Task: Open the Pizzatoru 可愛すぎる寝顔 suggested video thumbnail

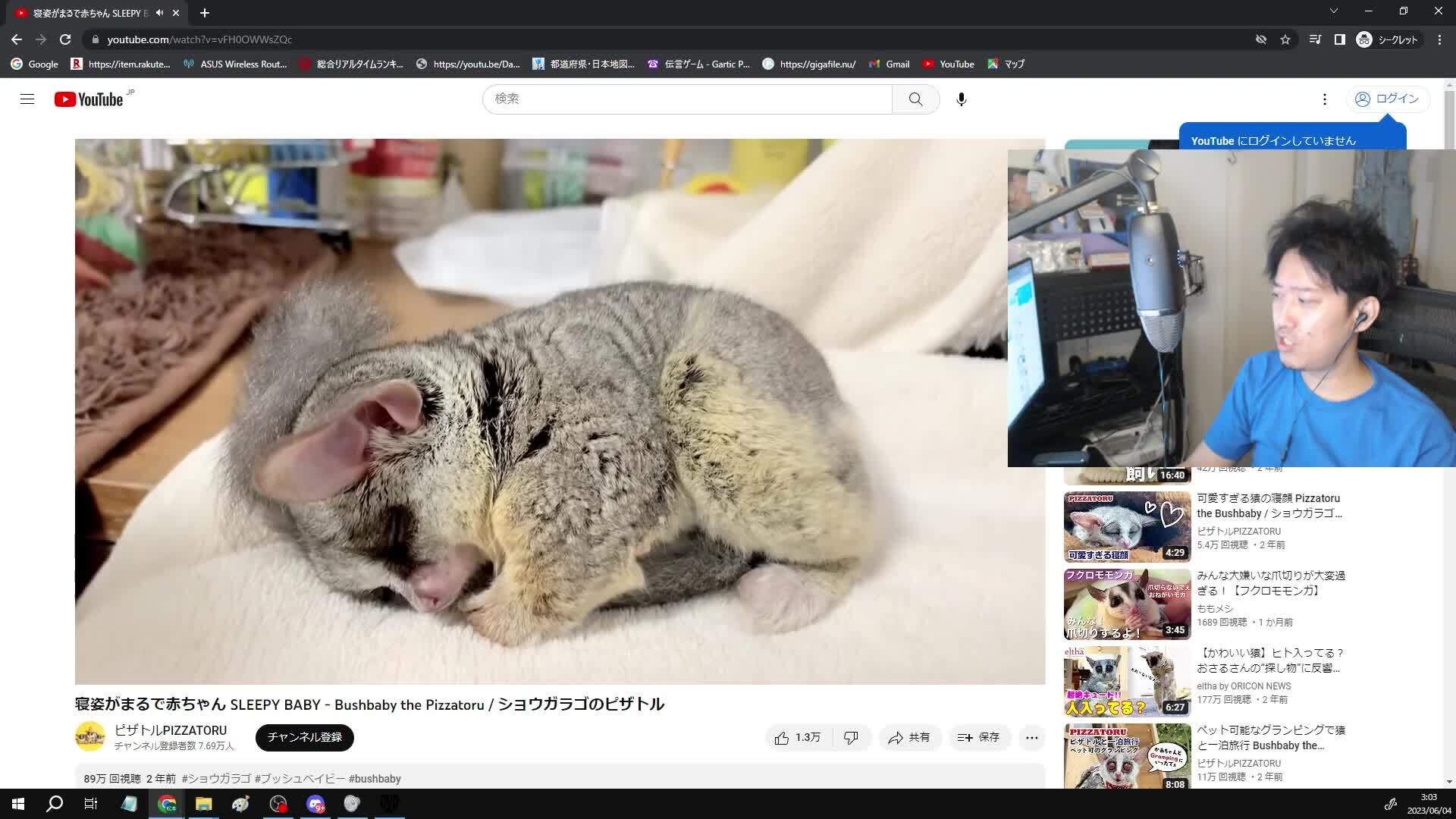Action: tap(1125, 526)
